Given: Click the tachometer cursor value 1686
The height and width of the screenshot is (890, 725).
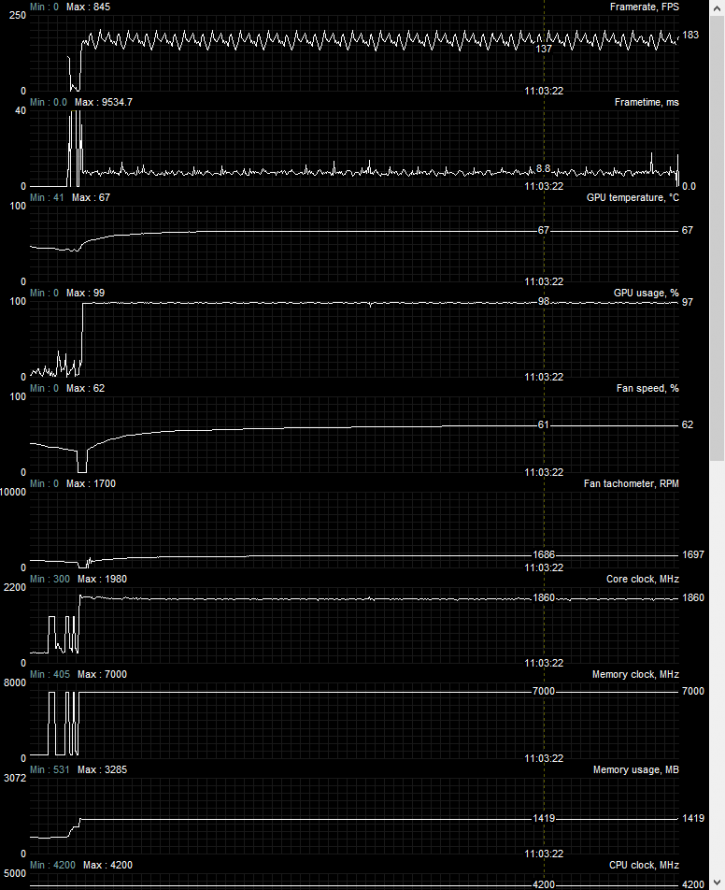Looking at the screenshot, I should click(x=543, y=555).
